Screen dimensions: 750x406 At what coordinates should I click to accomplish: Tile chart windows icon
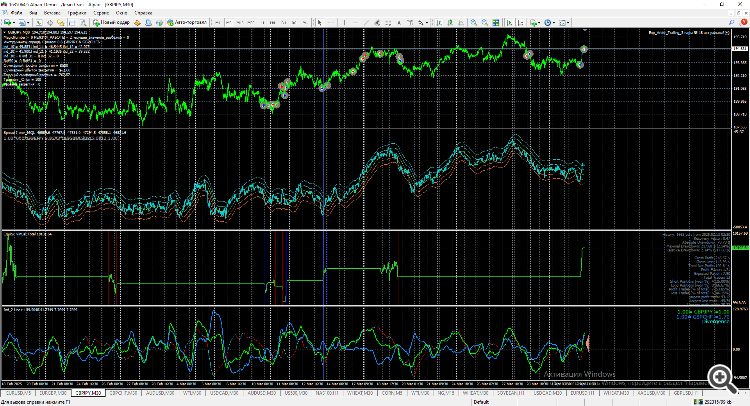click(496, 22)
